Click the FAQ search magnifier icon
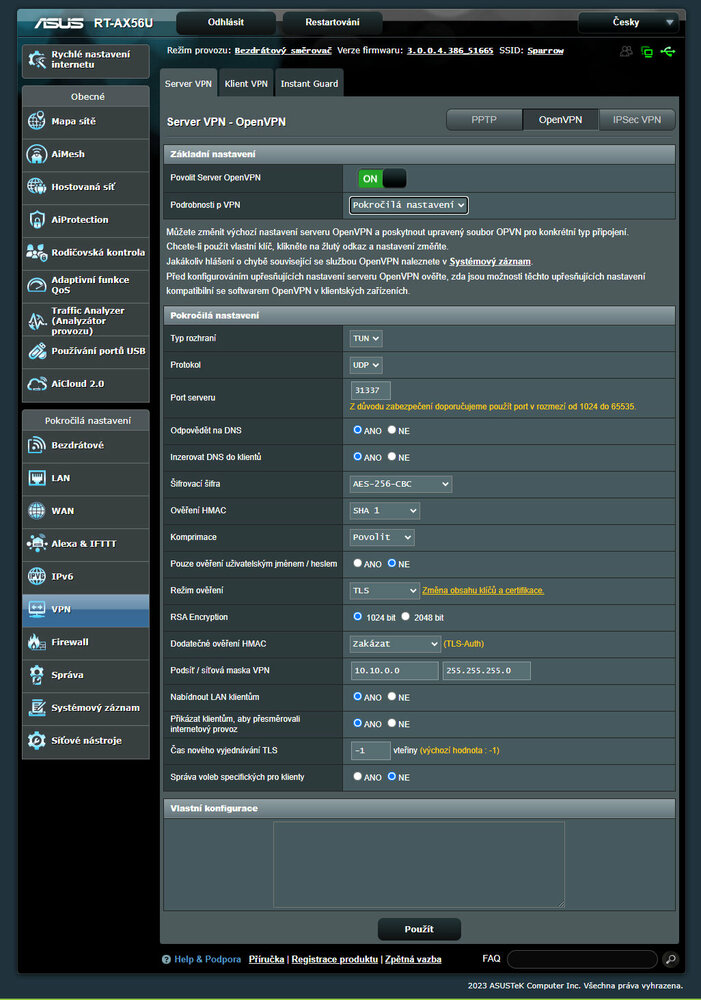Image resolution: width=701 pixels, height=1000 pixels. click(670, 960)
